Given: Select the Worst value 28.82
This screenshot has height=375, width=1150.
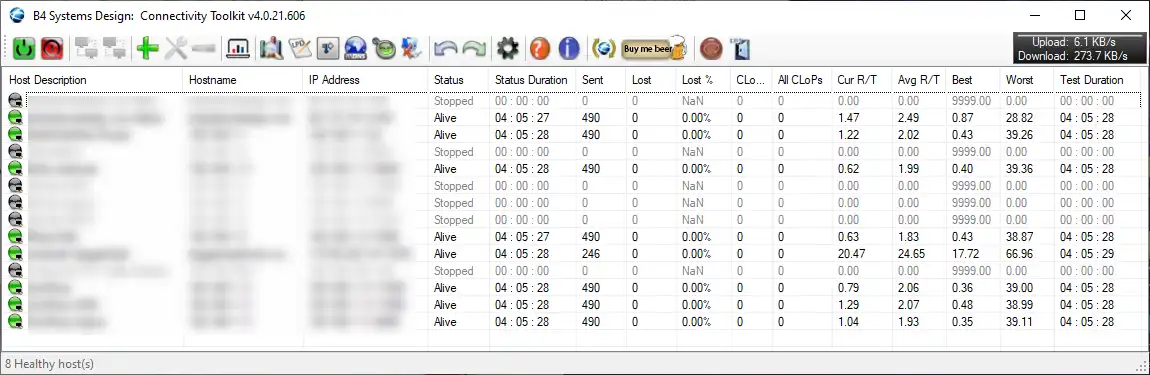Looking at the screenshot, I should (1019, 118).
